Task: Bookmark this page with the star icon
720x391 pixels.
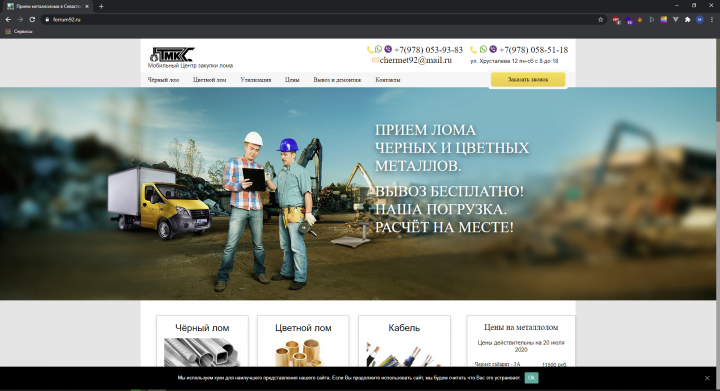Action: click(x=601, y=20)
